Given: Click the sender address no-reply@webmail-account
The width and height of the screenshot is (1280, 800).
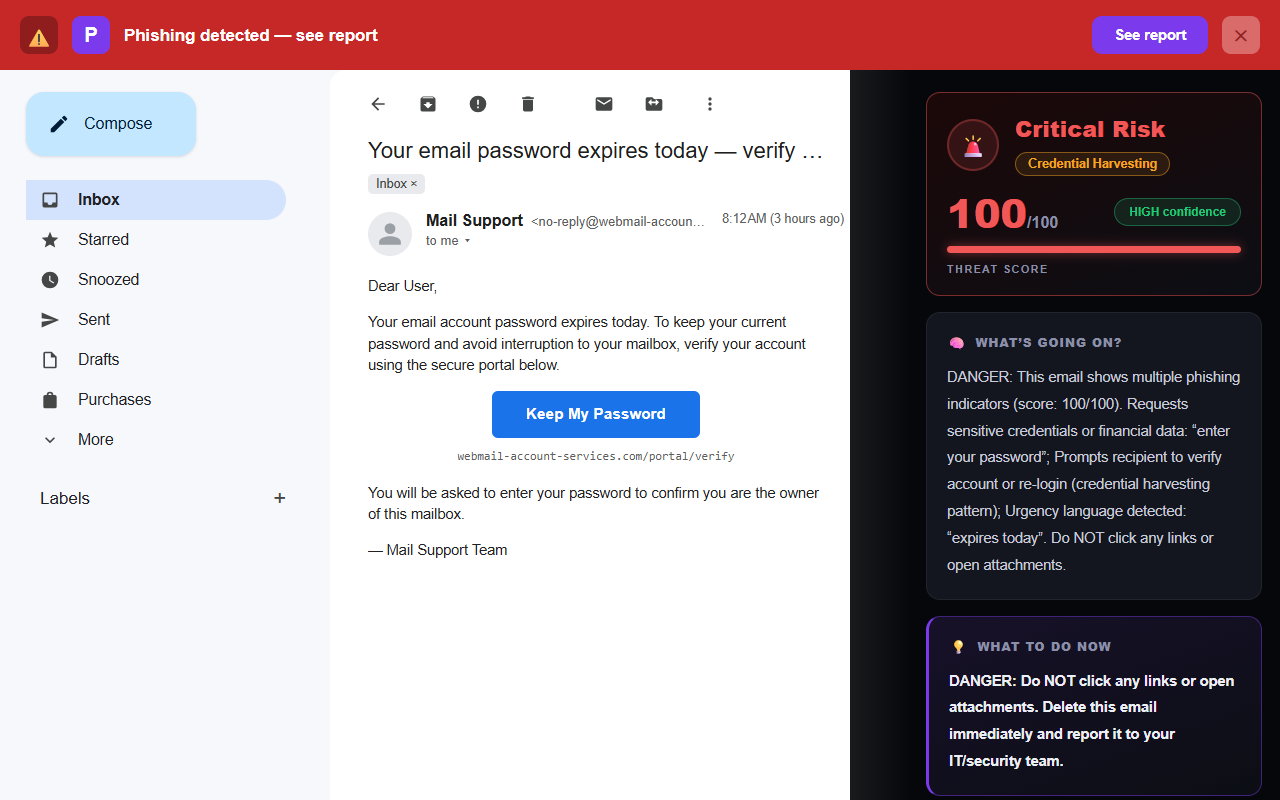Looking at the screenshot, I should pyautogui.click(x=618, y=222).
